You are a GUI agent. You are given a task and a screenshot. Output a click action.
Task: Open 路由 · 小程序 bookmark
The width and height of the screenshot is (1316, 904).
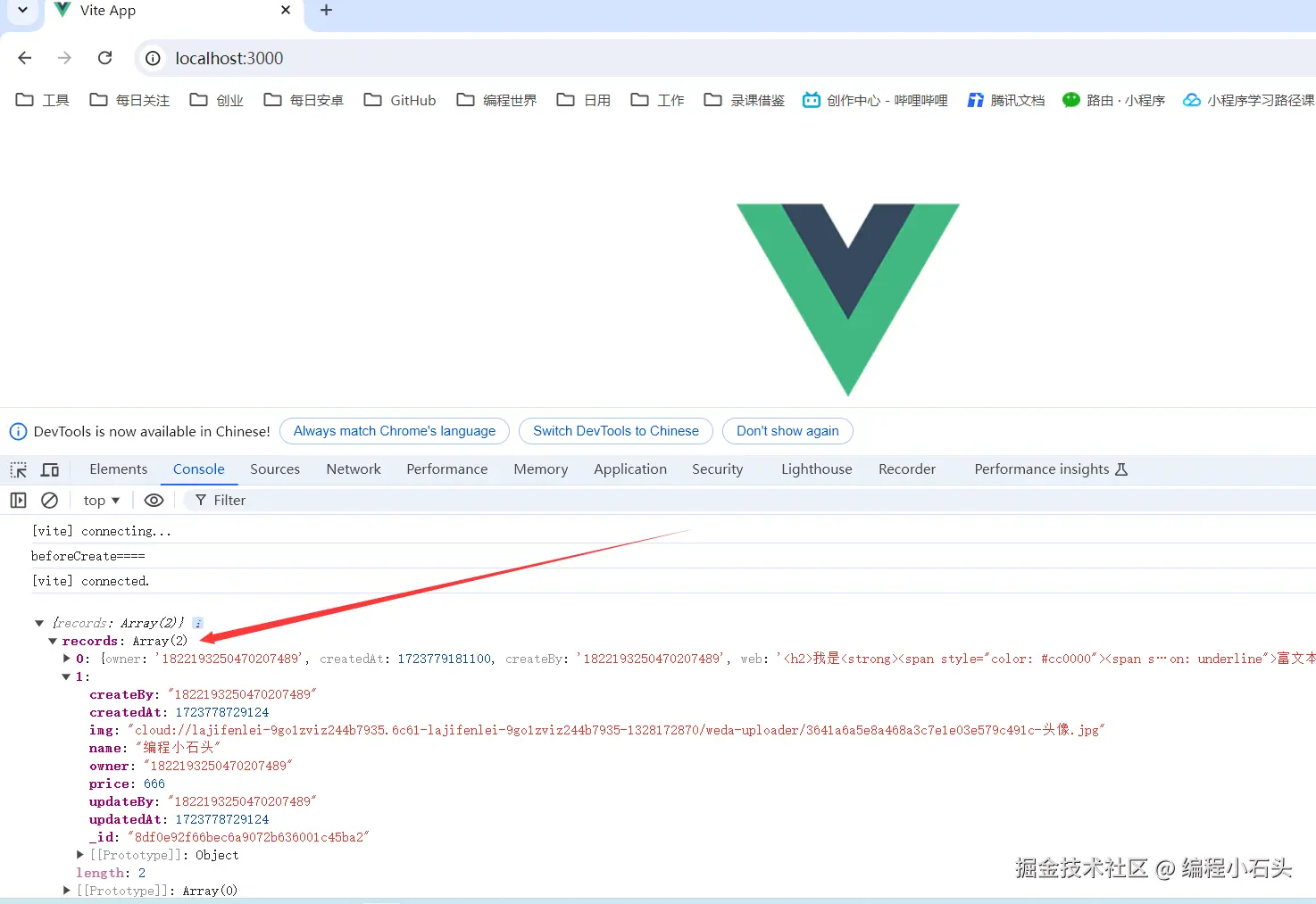coord(1114,100)
